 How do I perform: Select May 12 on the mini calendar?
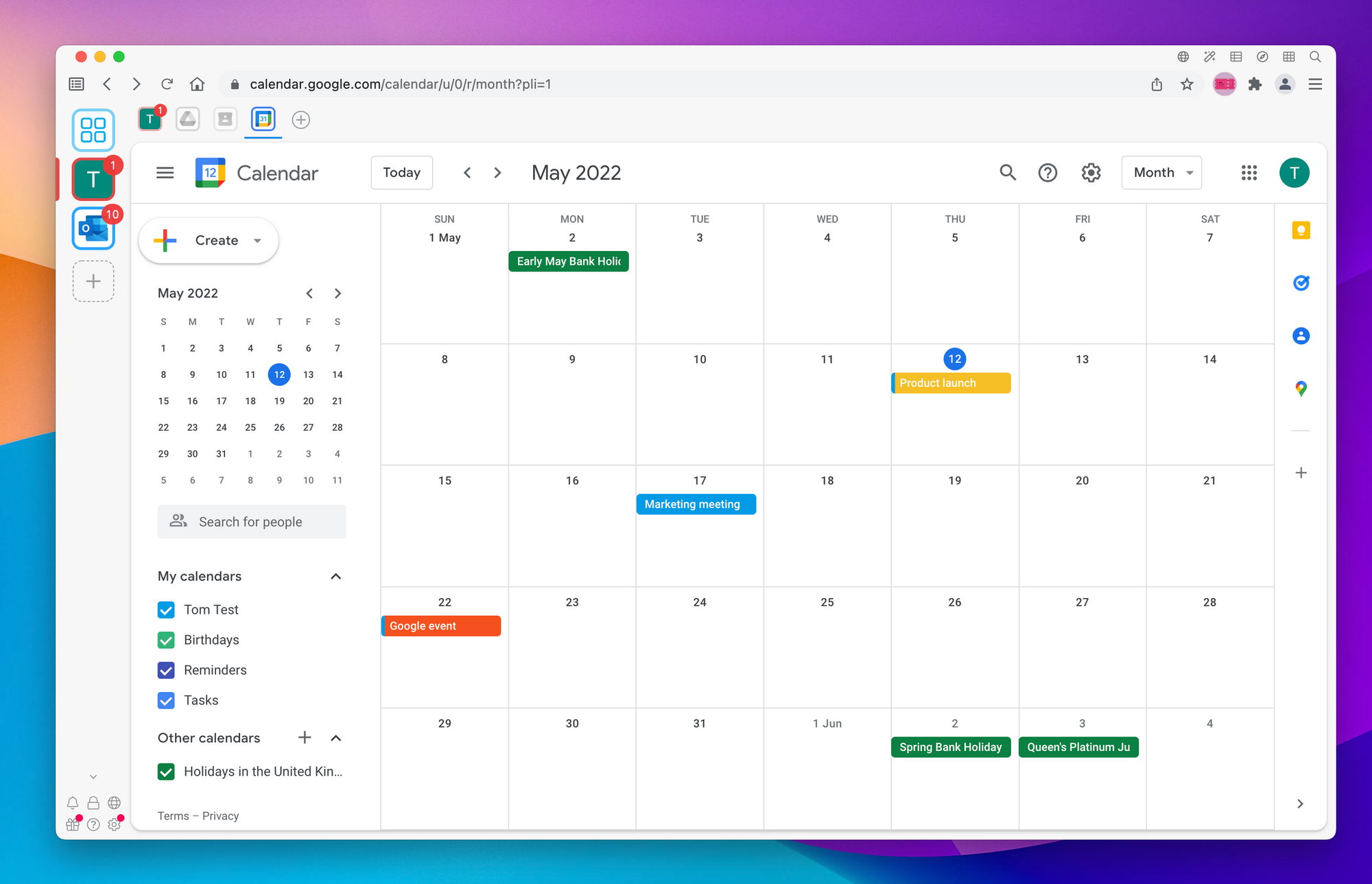[x=279, y=373]
